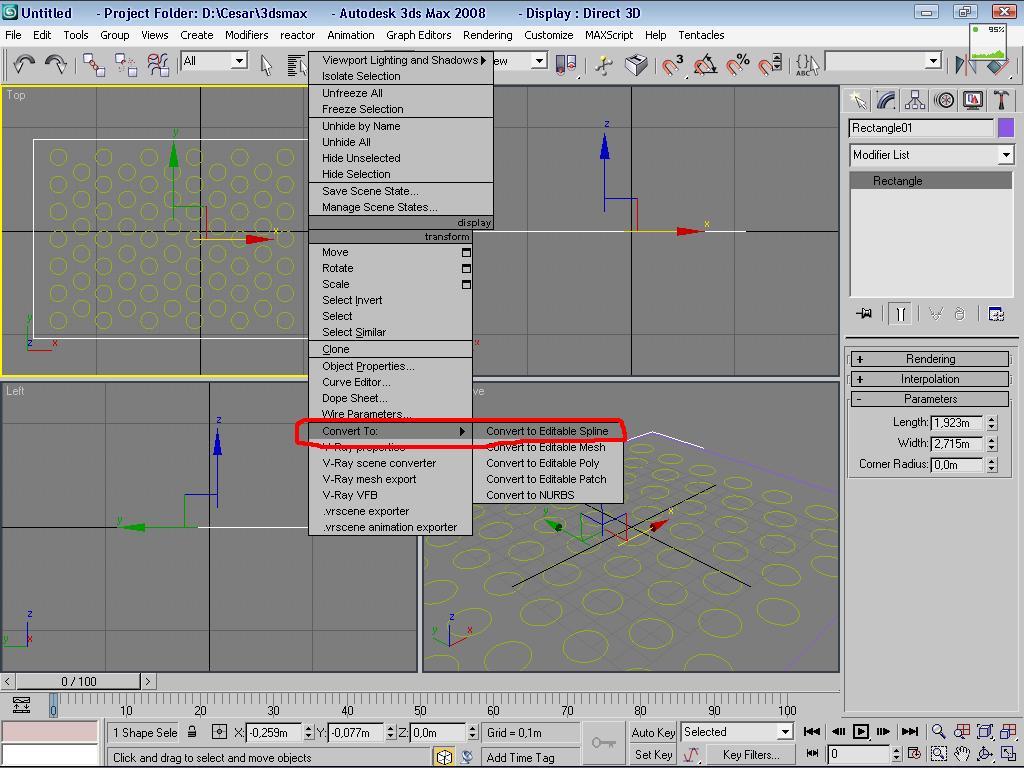Activate the Select and Link tool
The image size is (1024, 768).
[93, 64]
